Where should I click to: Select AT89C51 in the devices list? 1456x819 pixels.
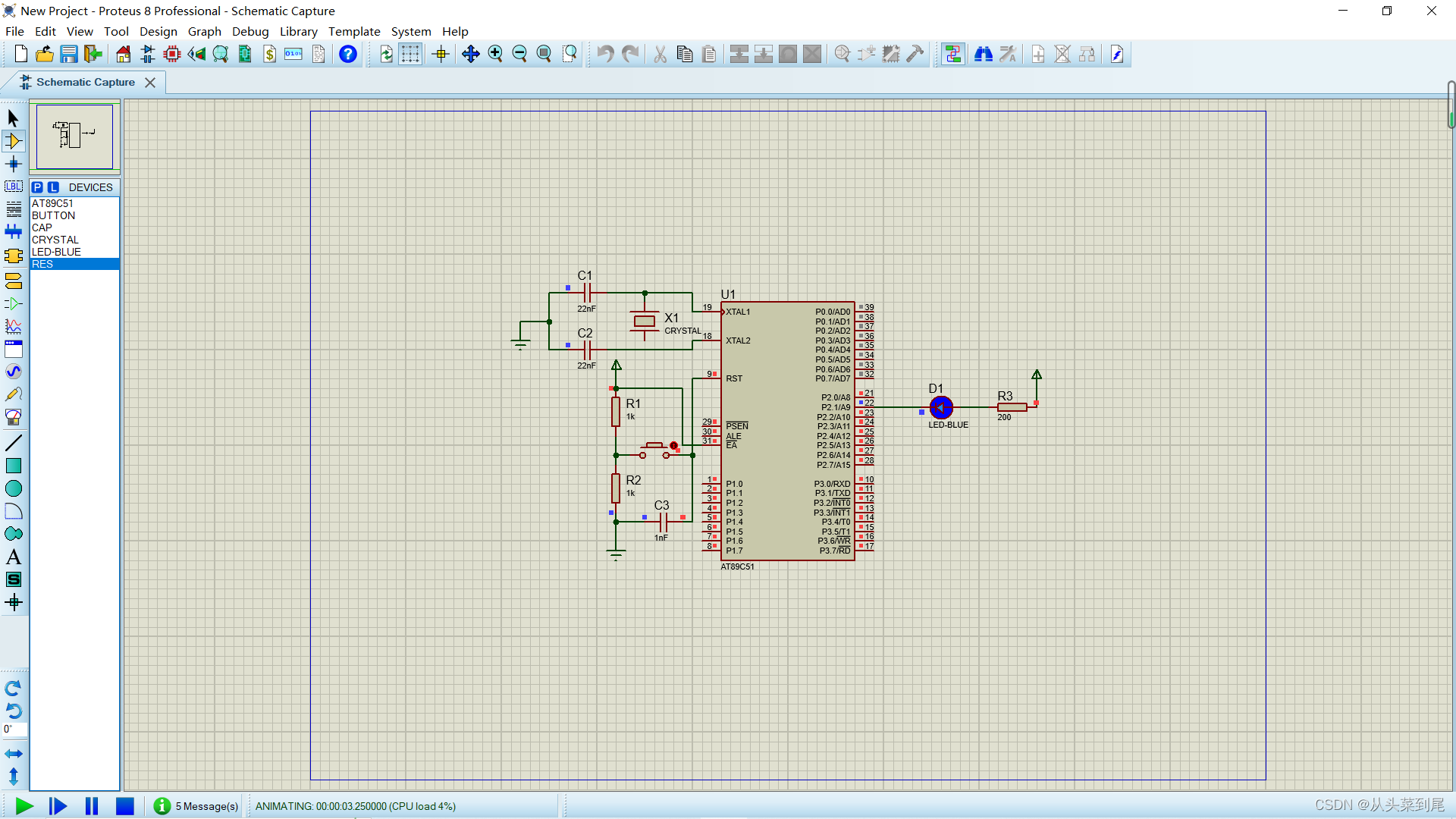click(x=74, y=203)
